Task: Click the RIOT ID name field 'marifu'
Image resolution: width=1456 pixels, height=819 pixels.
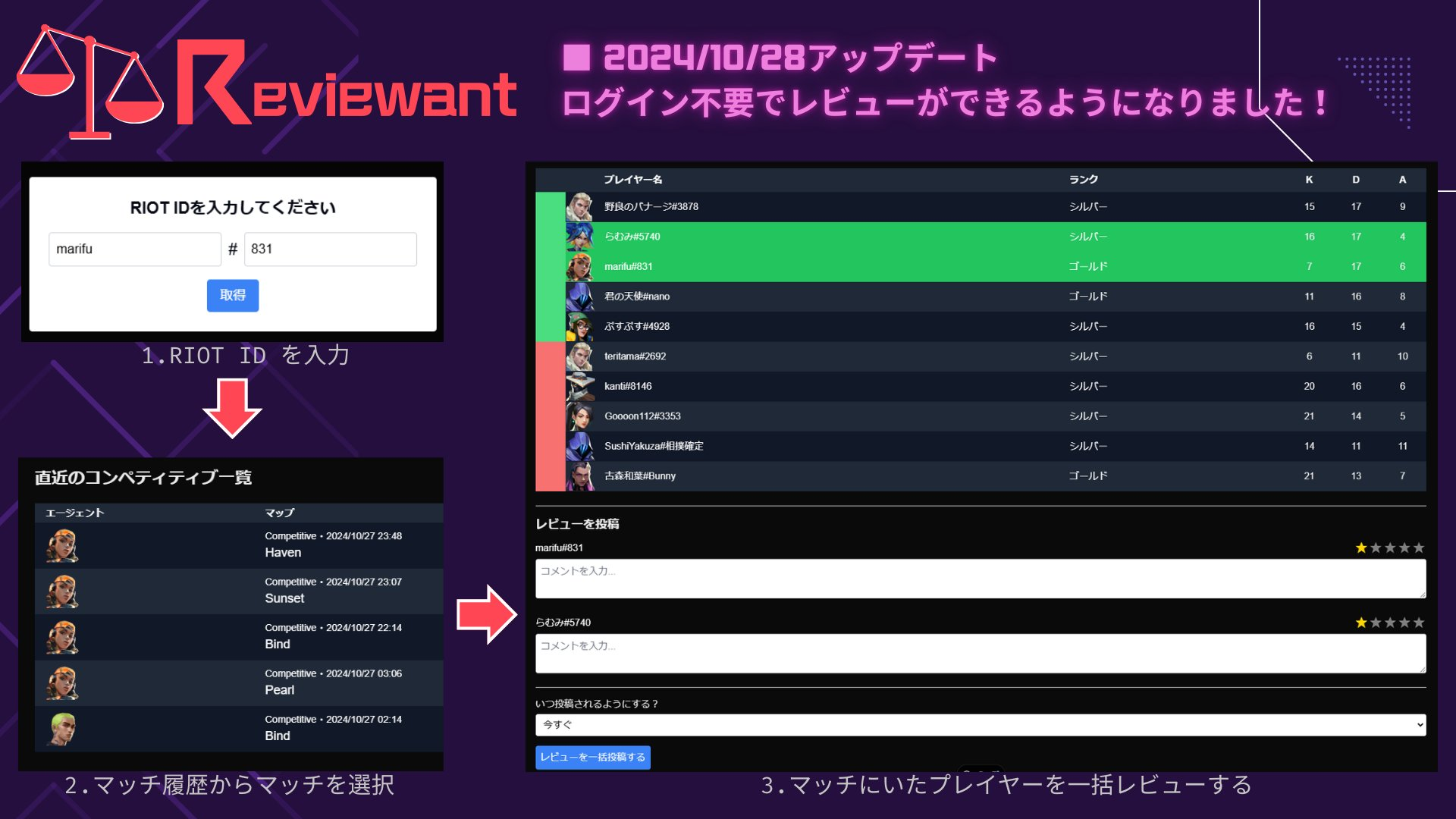Action: (134, 249)
